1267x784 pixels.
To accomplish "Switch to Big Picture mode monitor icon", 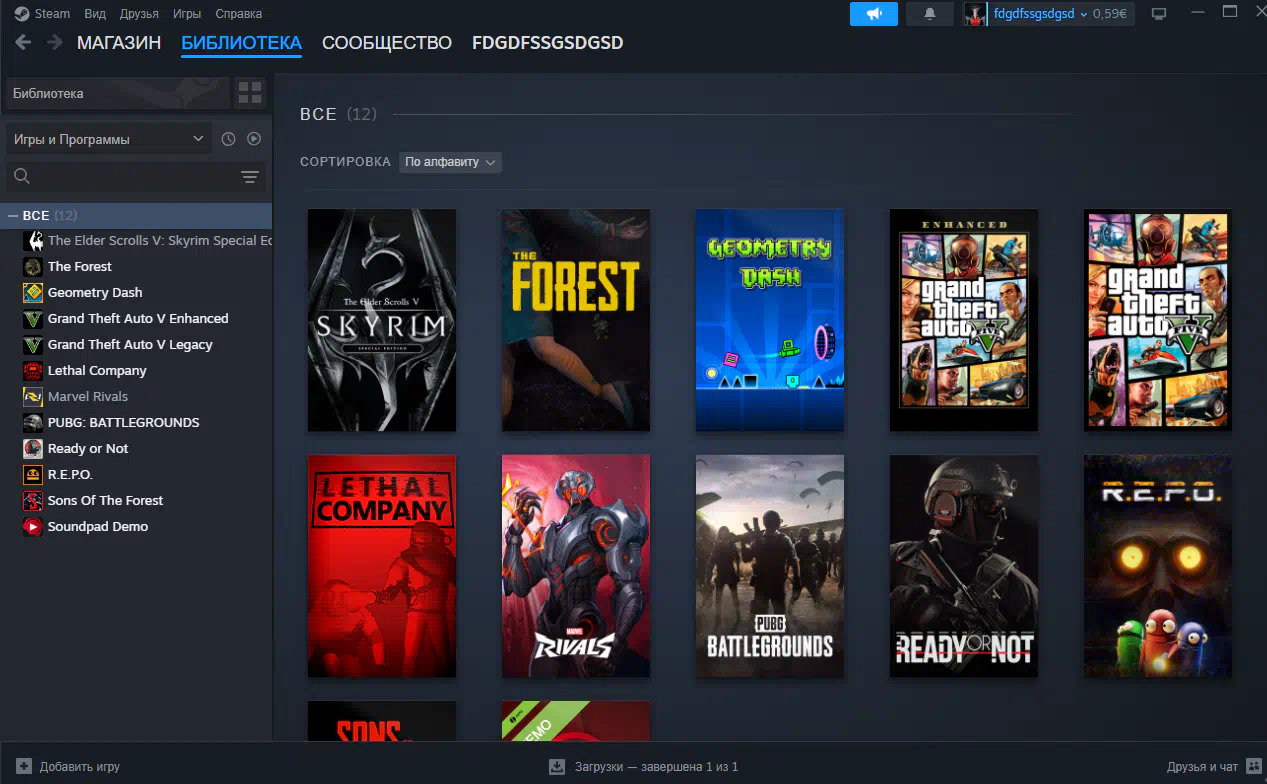I will (x=1159, y=14).
